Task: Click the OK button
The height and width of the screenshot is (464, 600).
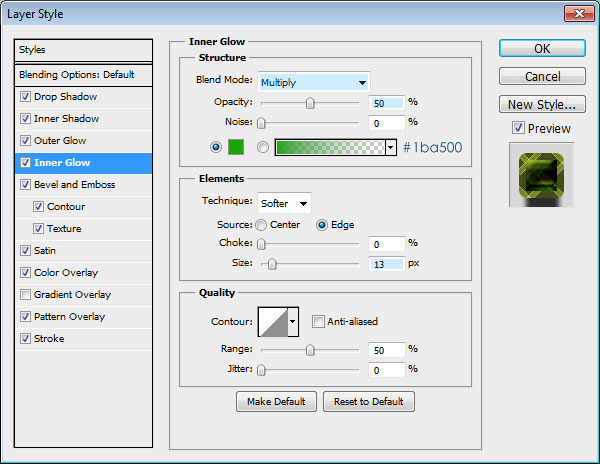Action: (x=541, y=48)
